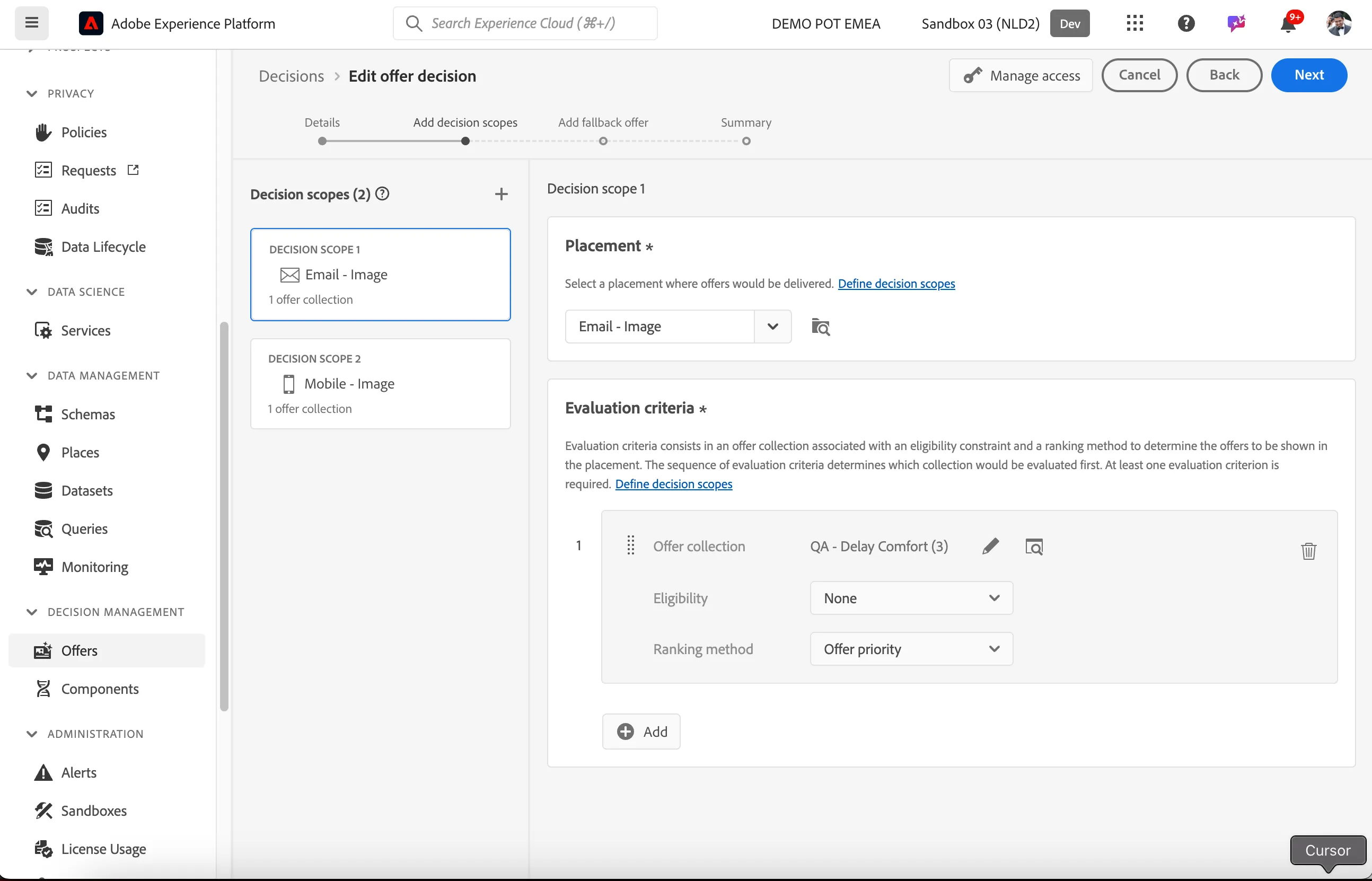Viewport: 1372px width, 881px height.
Task: Add another evaluation criterion
Action: [x=641, y=731]
